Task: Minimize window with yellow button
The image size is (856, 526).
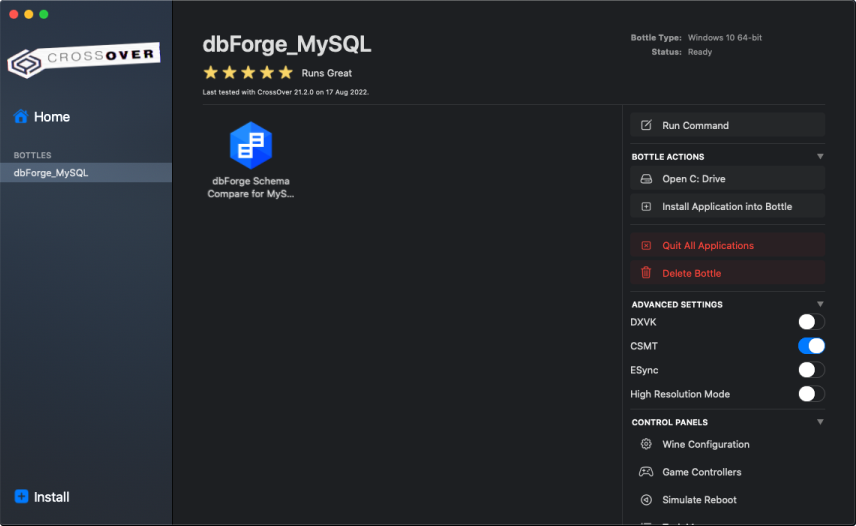Action: (29, 14)
